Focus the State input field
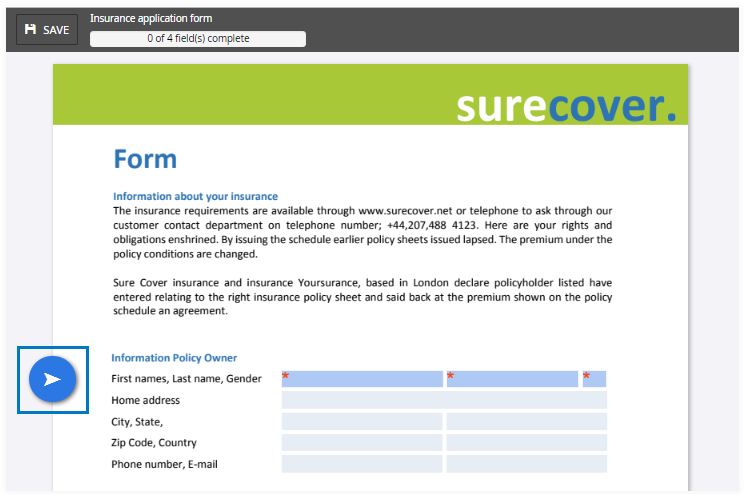Screen dimensions: 745x497 526,421
